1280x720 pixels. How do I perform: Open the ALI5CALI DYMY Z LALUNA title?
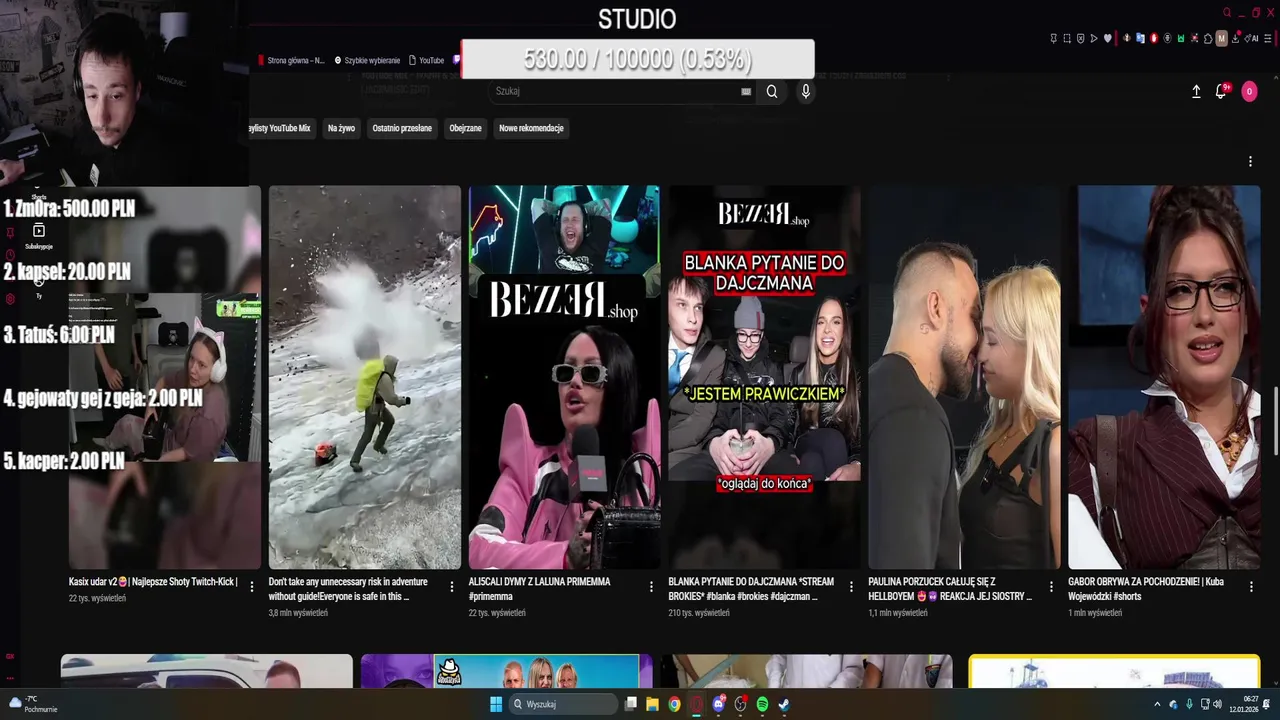pos(539,588)
